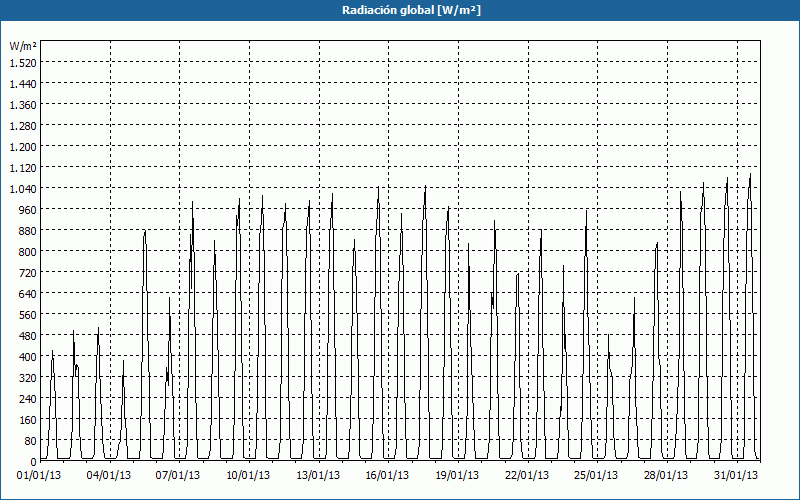The image size is (800, 500).
Task: Select the 320 axis value
Action: click(x=28, y=378)
